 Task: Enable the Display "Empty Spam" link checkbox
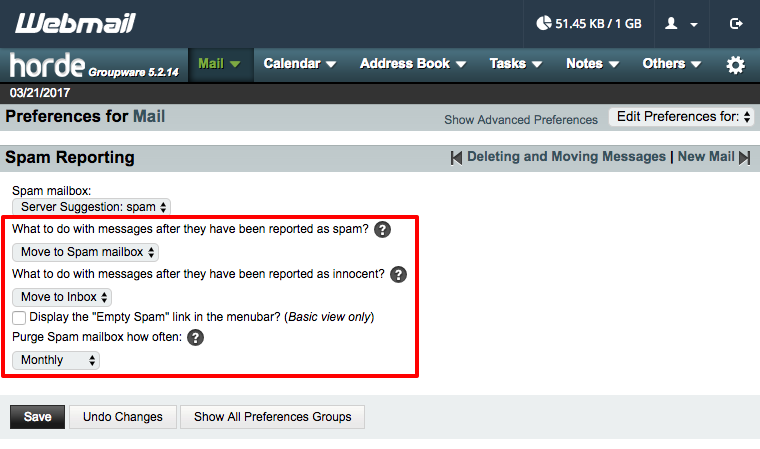(19, 317)
